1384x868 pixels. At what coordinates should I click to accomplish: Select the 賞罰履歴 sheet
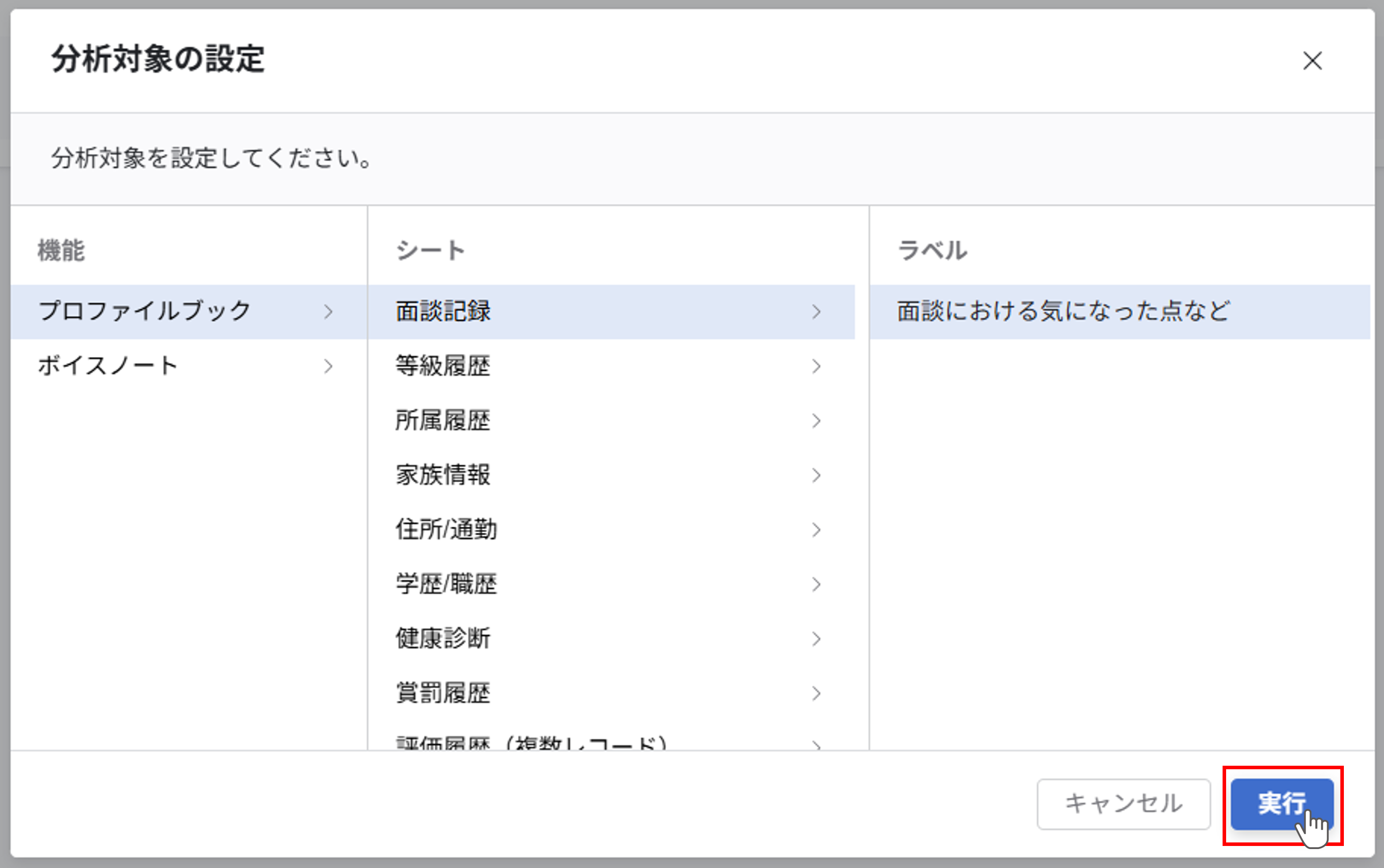tap(442, 693)
